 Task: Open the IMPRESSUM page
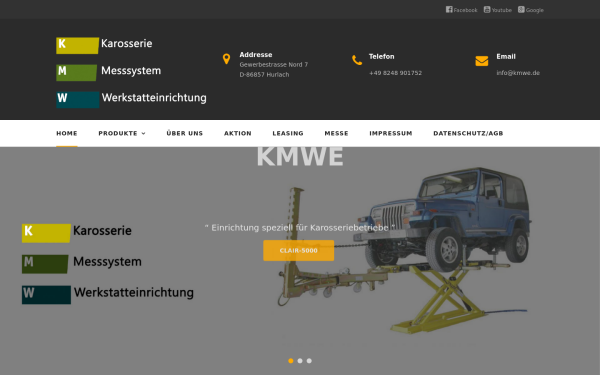pyautogui.click(x=391, y=133)
